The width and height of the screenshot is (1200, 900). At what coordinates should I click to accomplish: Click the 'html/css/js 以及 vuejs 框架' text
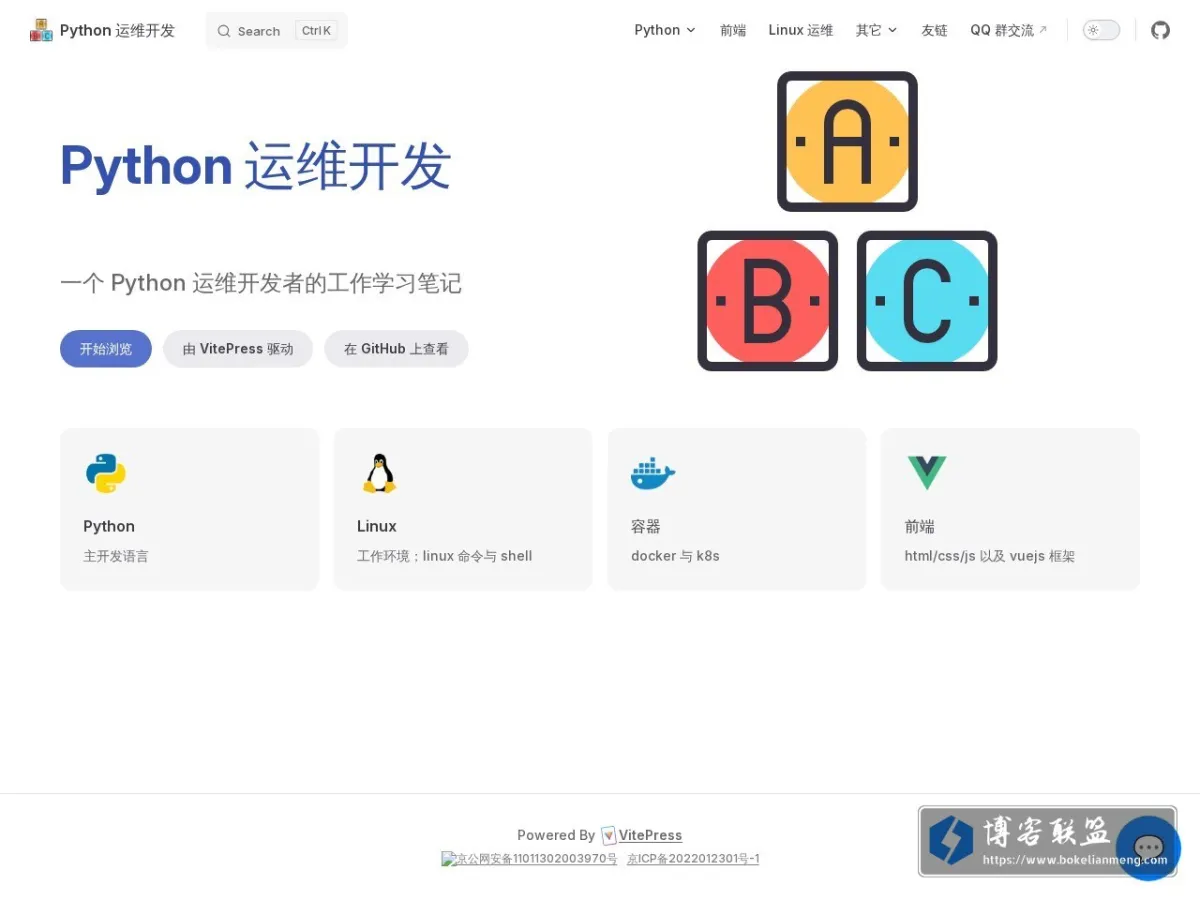coord(990,556)
